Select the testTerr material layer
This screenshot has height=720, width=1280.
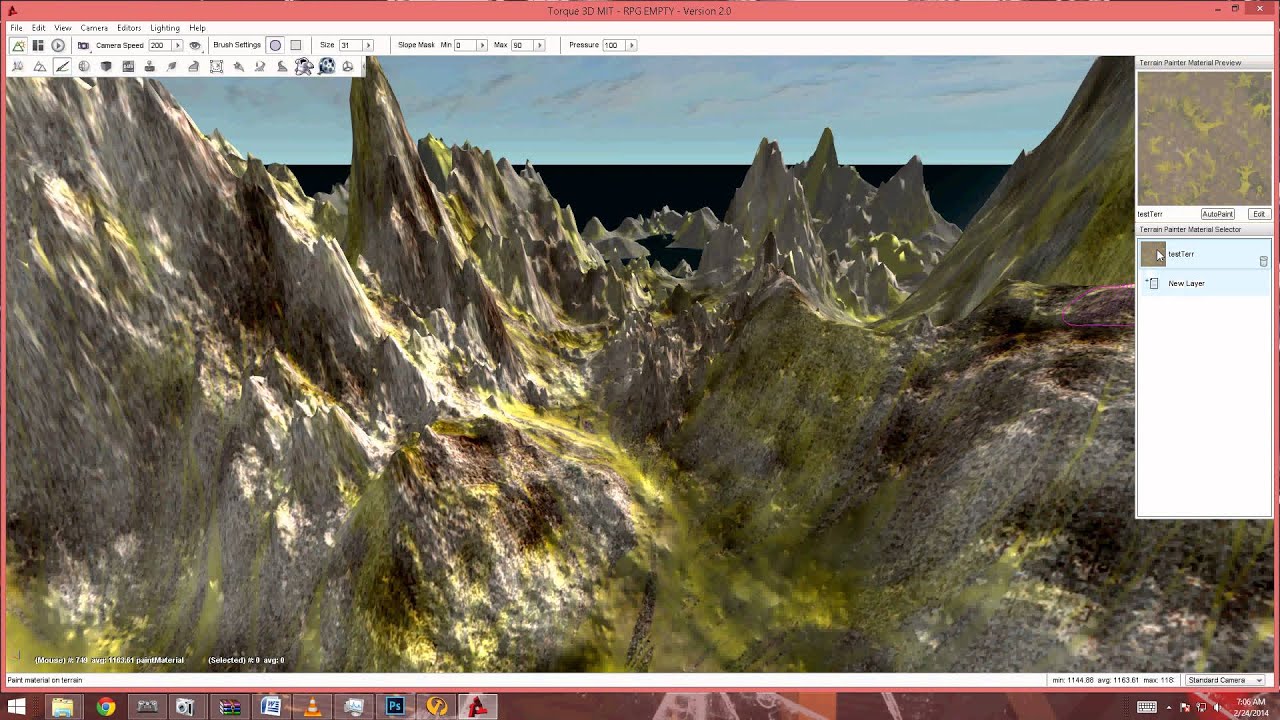1204,254
